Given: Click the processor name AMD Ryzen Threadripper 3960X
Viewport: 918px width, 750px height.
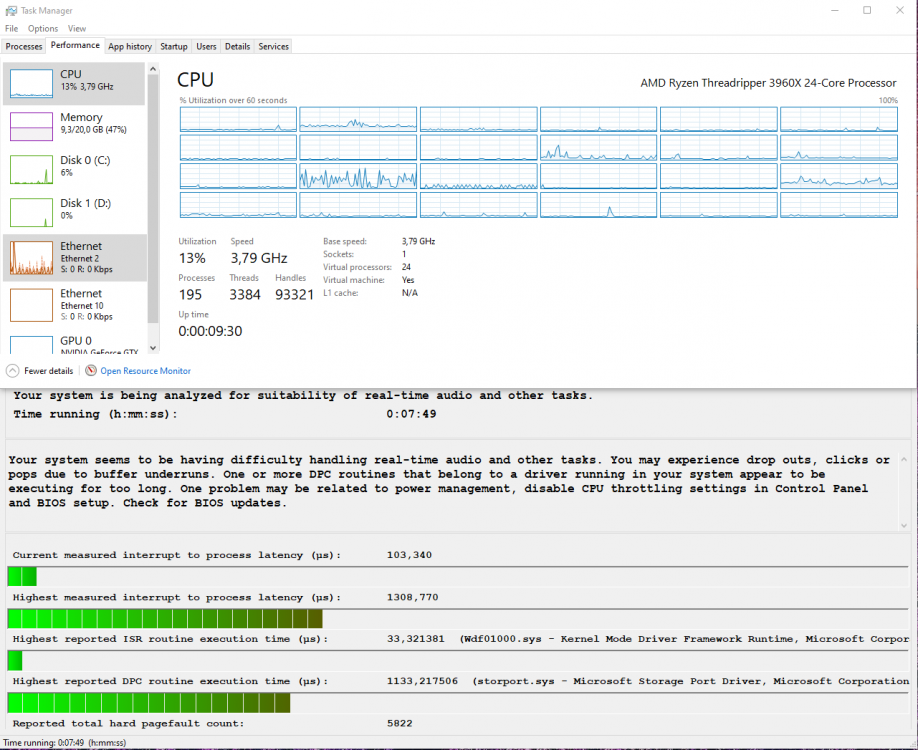Looking at the screenshot, I should 768,83.
